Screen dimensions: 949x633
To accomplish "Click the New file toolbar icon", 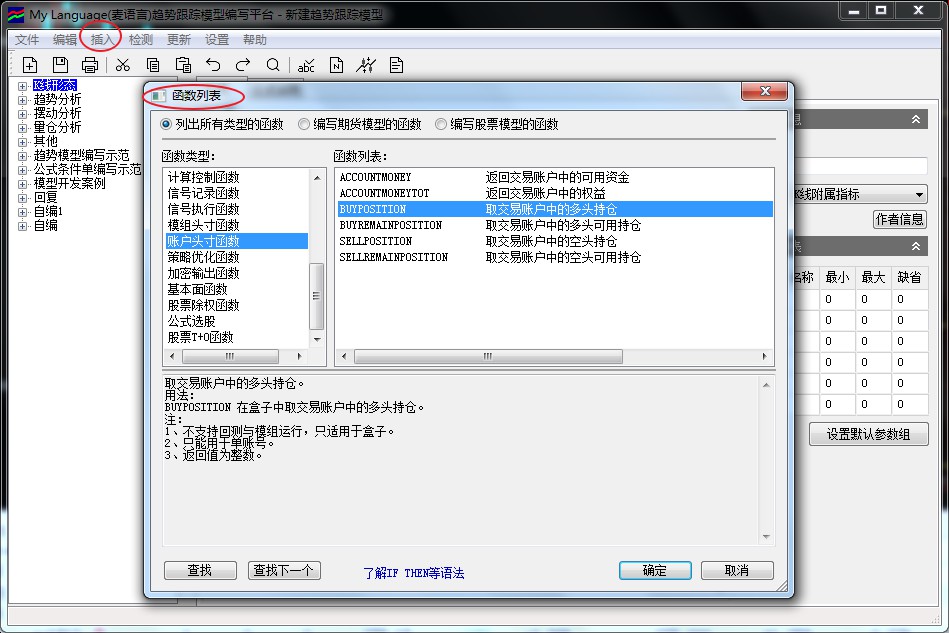I will coord(30,65).
